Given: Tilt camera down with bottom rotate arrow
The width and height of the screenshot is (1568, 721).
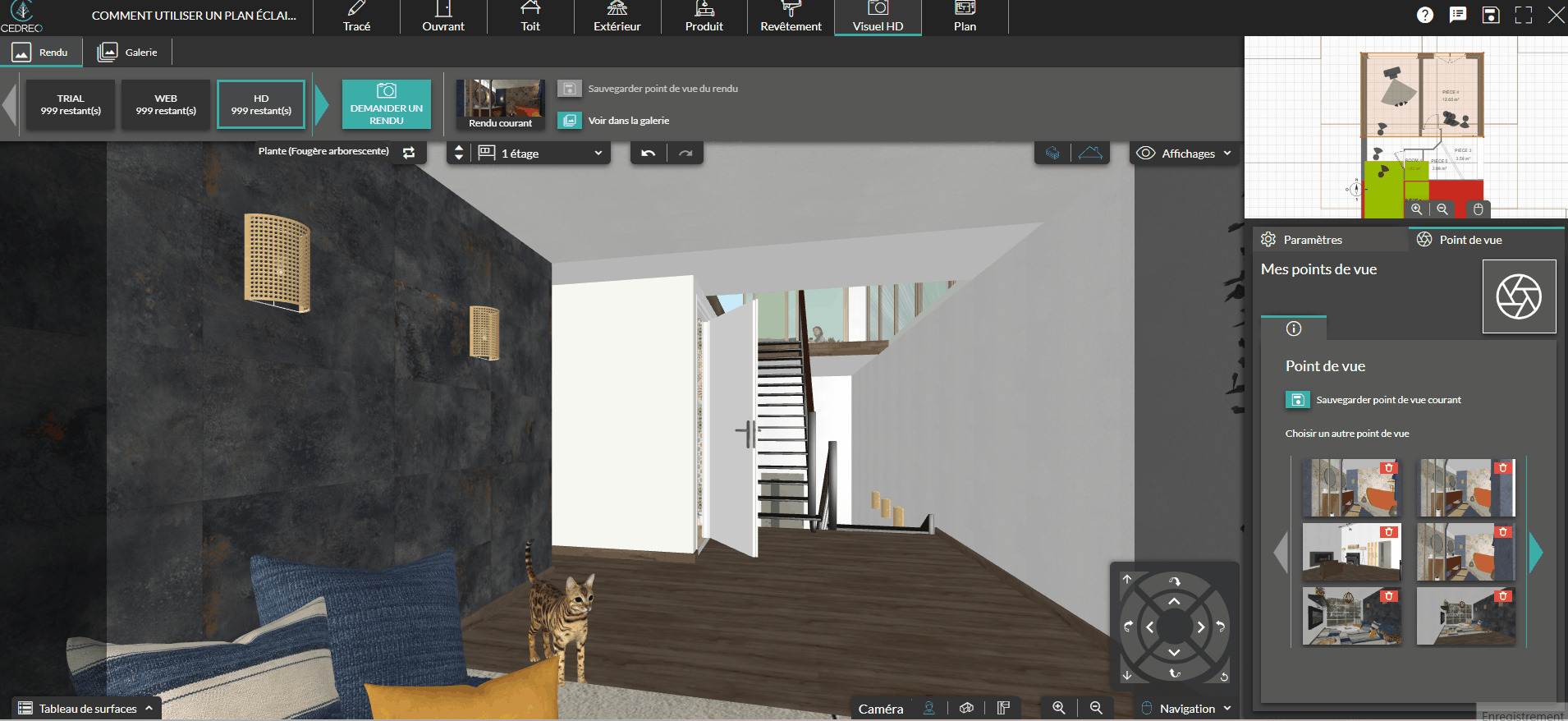Looking at the screenshot, I should click(x=1175, y=673).
